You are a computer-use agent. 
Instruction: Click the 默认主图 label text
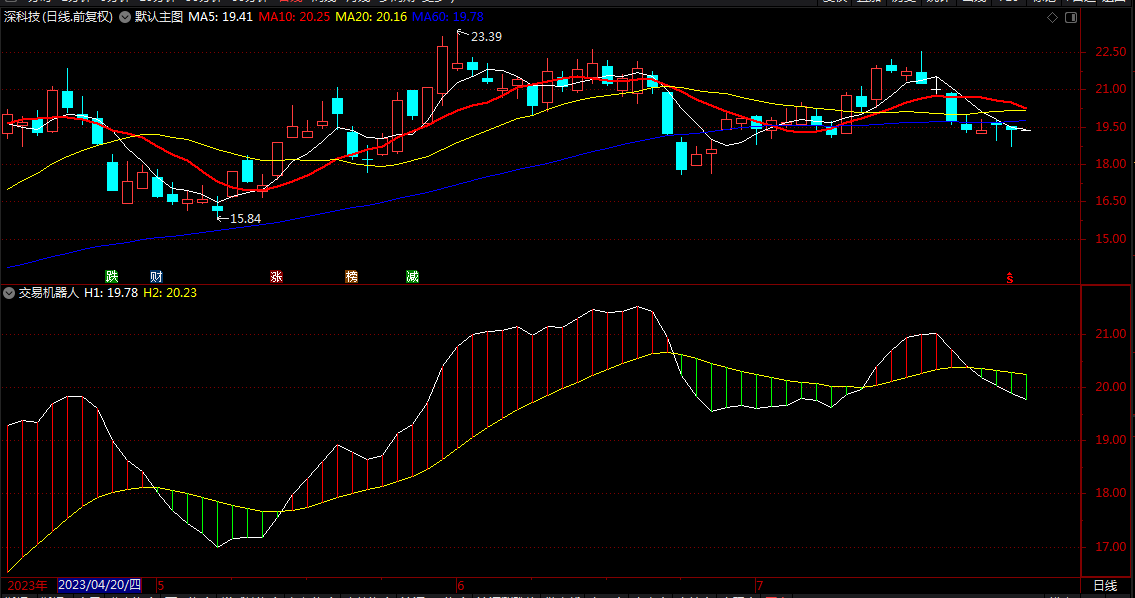pos(159,17)
